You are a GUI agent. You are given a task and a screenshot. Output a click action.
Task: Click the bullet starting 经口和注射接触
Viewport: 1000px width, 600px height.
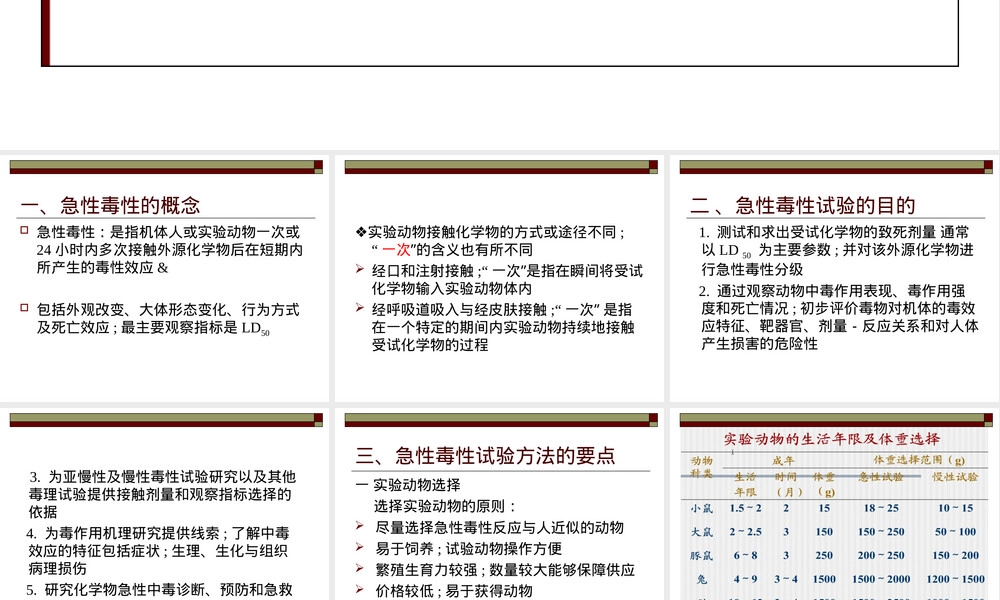[507, 280]
